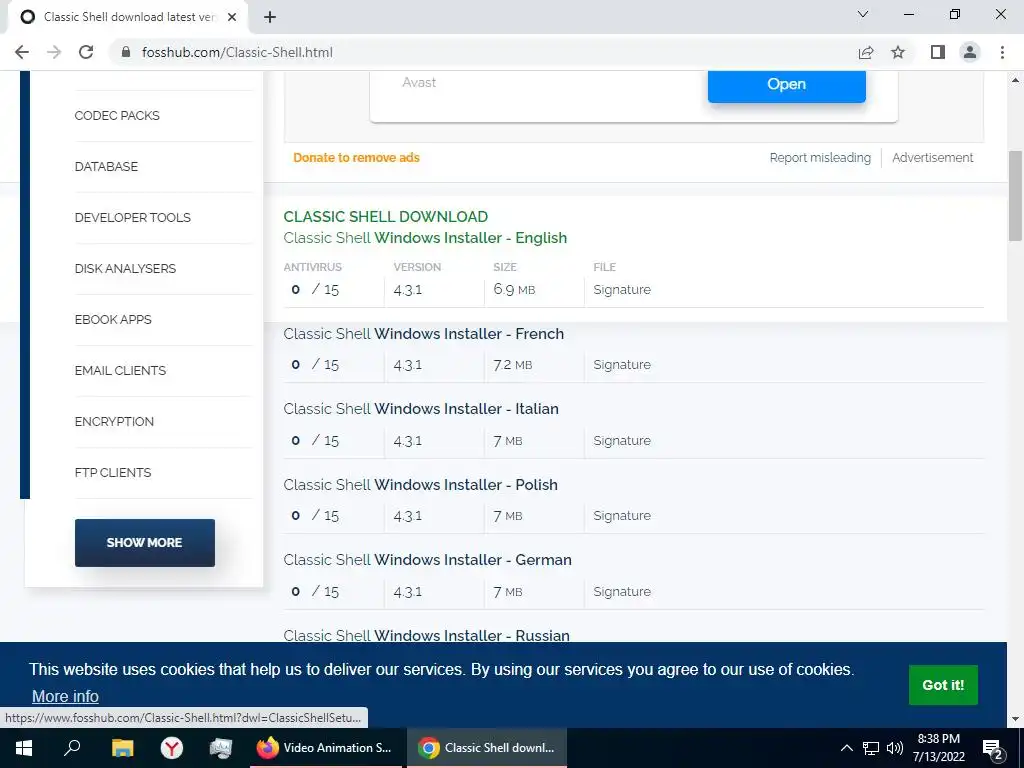The width and height of the screenshot is (1024, 768).
Task: Reload the fosshub page
Action: click(x=86, y=52)
